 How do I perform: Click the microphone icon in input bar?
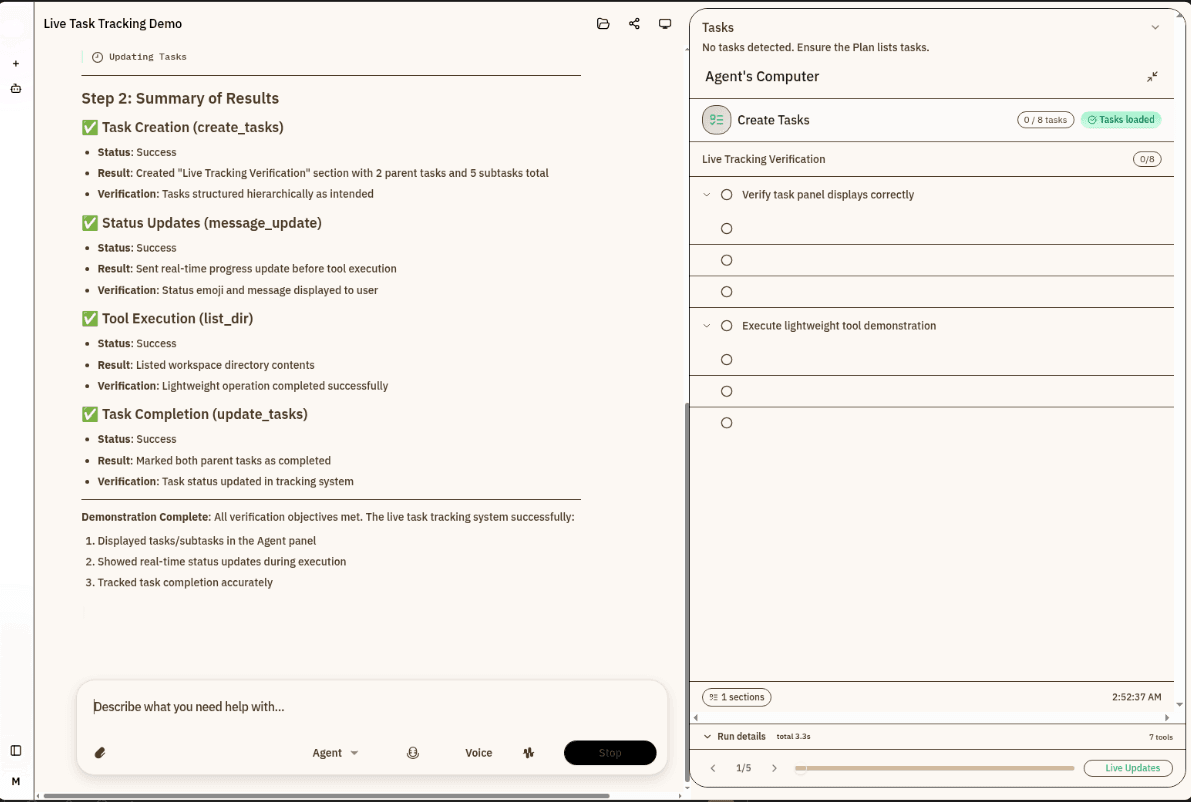point(413,753)
